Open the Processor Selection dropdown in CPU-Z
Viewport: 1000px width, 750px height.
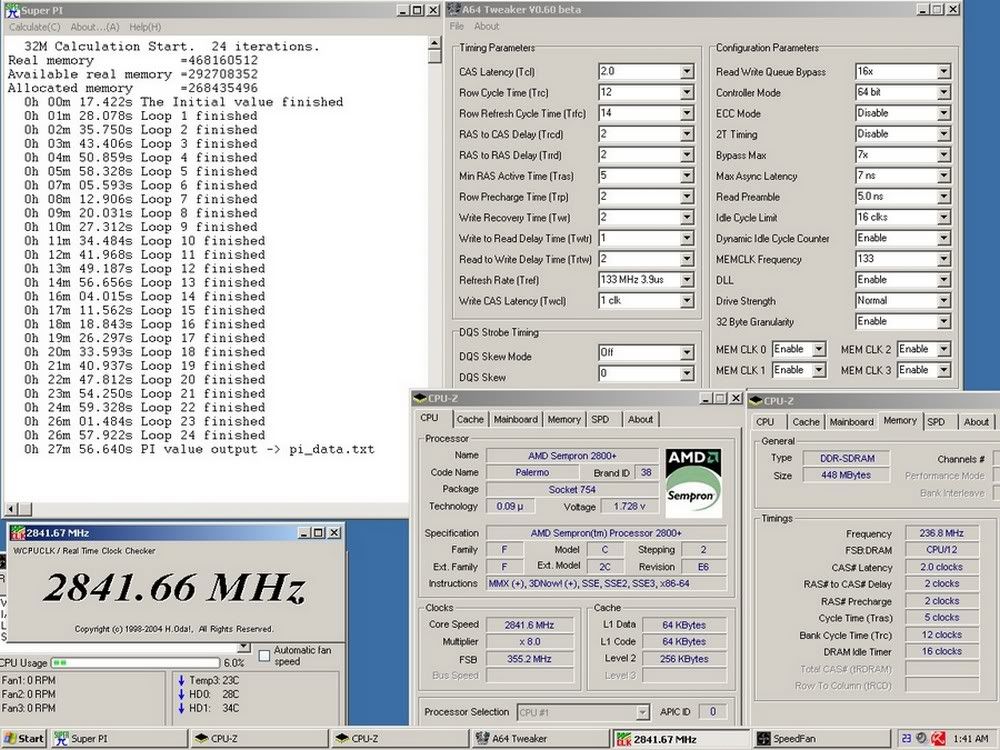[x=643, y=712]
